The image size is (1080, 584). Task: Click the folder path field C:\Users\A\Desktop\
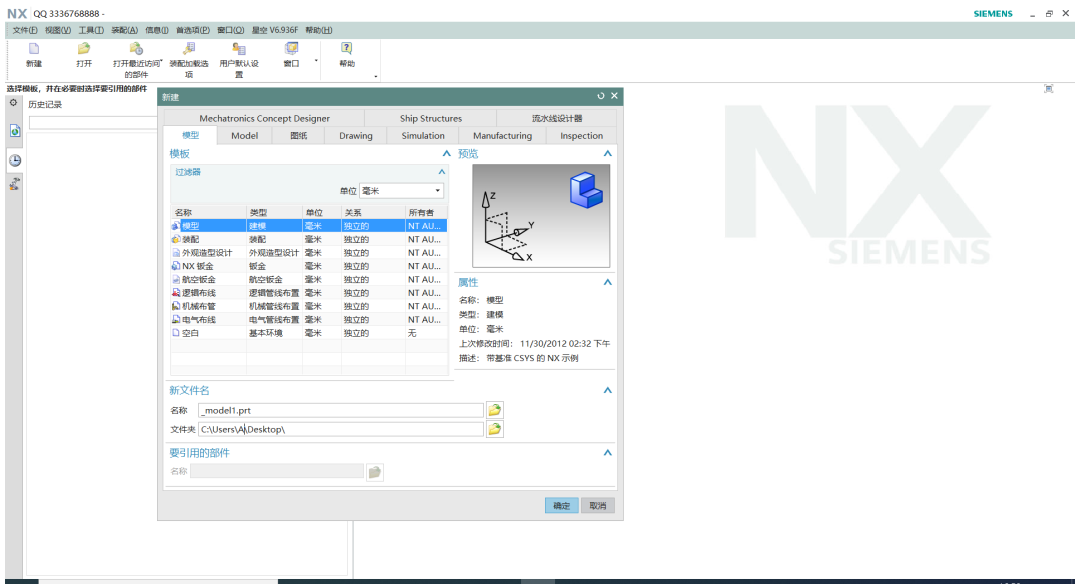click(341, 429)
